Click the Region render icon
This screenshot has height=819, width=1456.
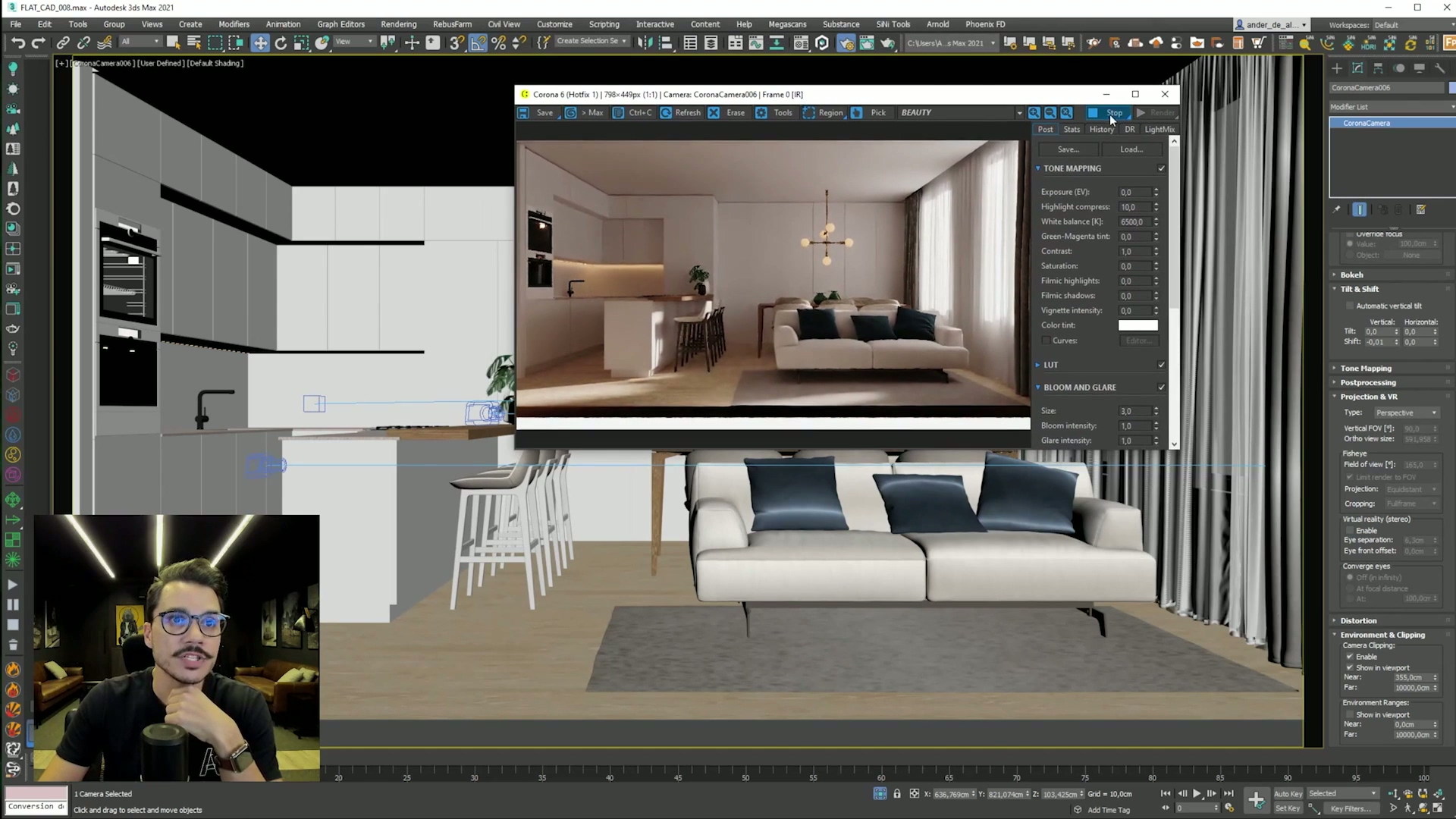pyautogui.click(x=809, y=113)
